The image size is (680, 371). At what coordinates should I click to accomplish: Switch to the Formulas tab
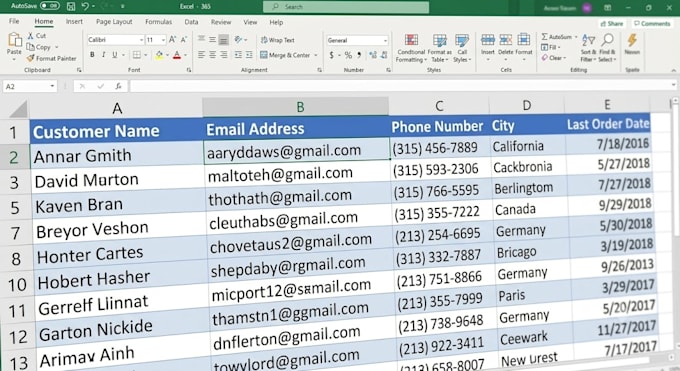pyautogui.click(x=158, y=21)
